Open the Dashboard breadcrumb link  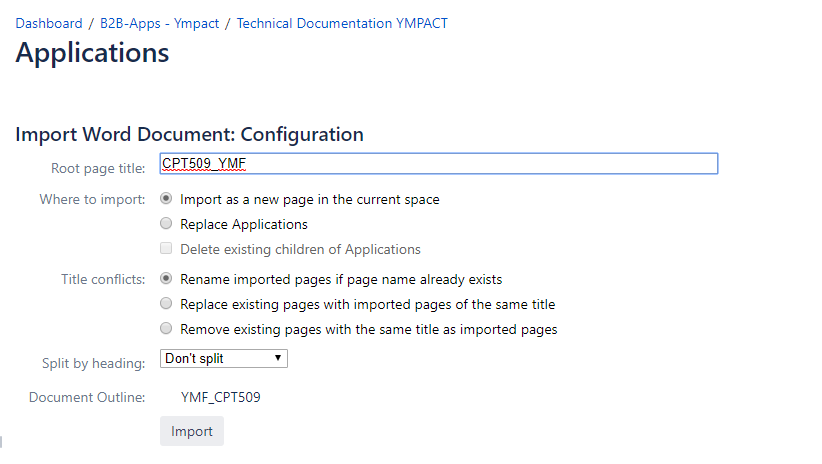click(49, 24)
